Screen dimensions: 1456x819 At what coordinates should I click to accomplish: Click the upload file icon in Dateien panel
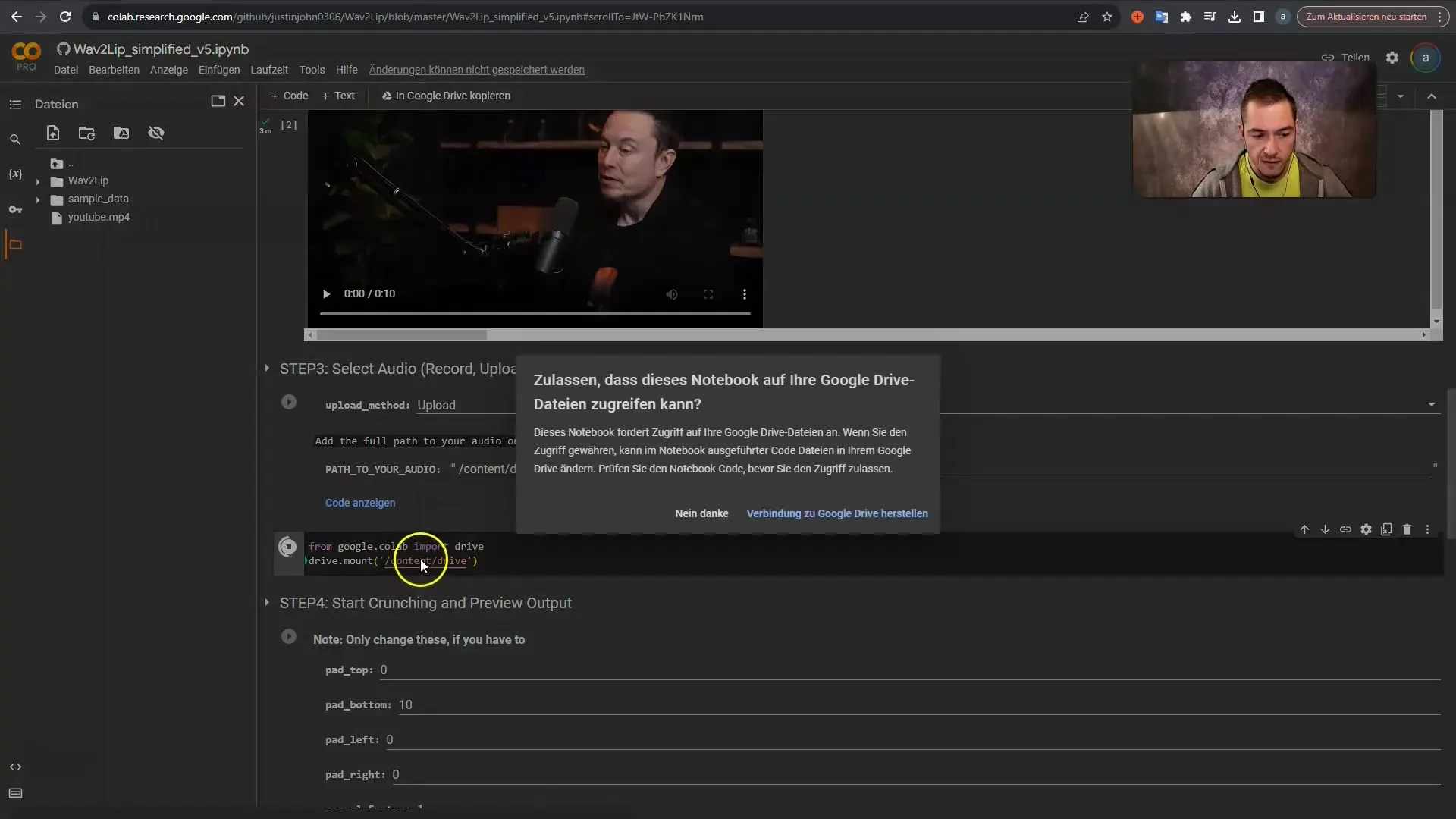53,133
